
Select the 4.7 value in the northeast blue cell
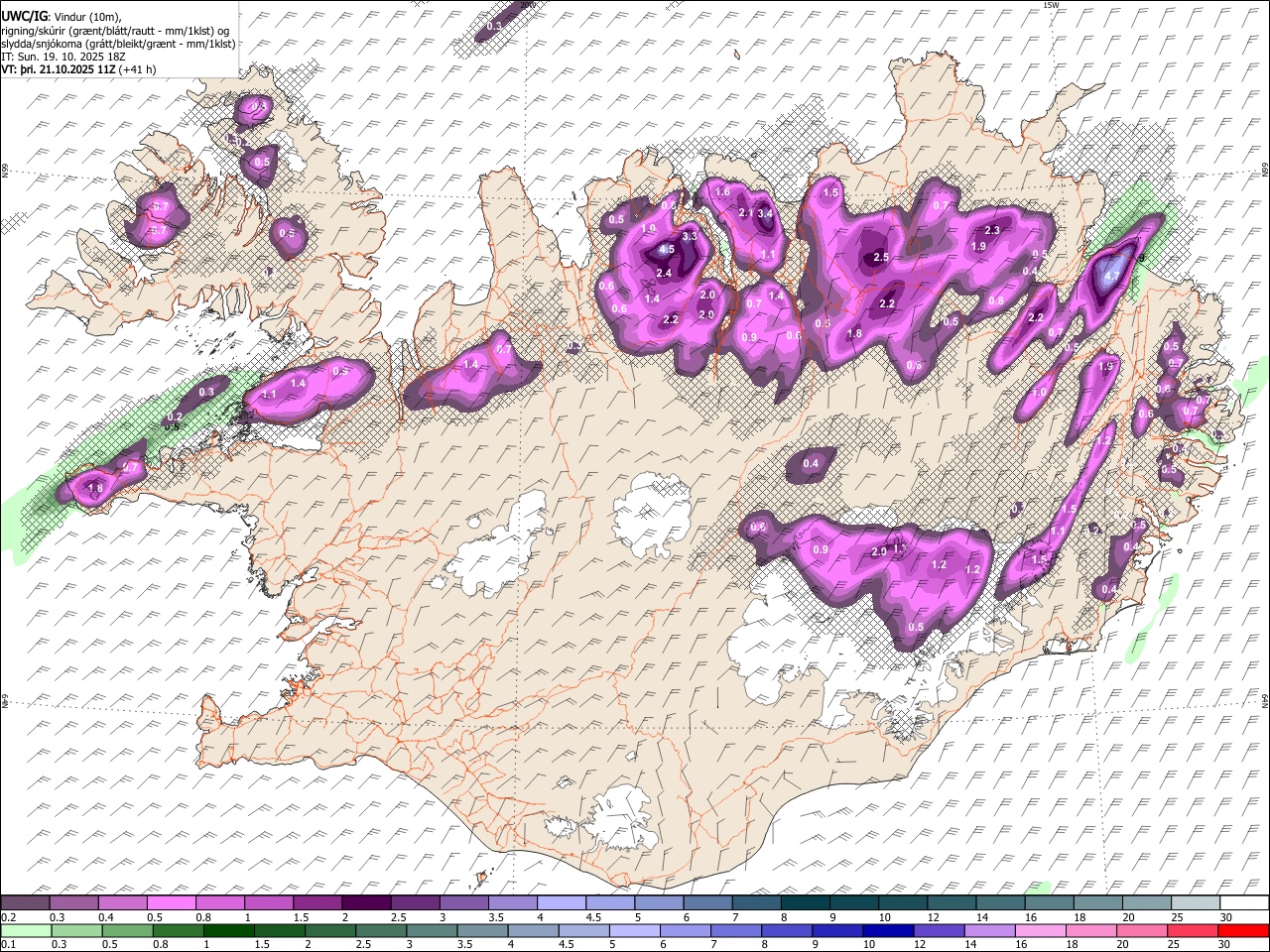tap(1112, 277)
